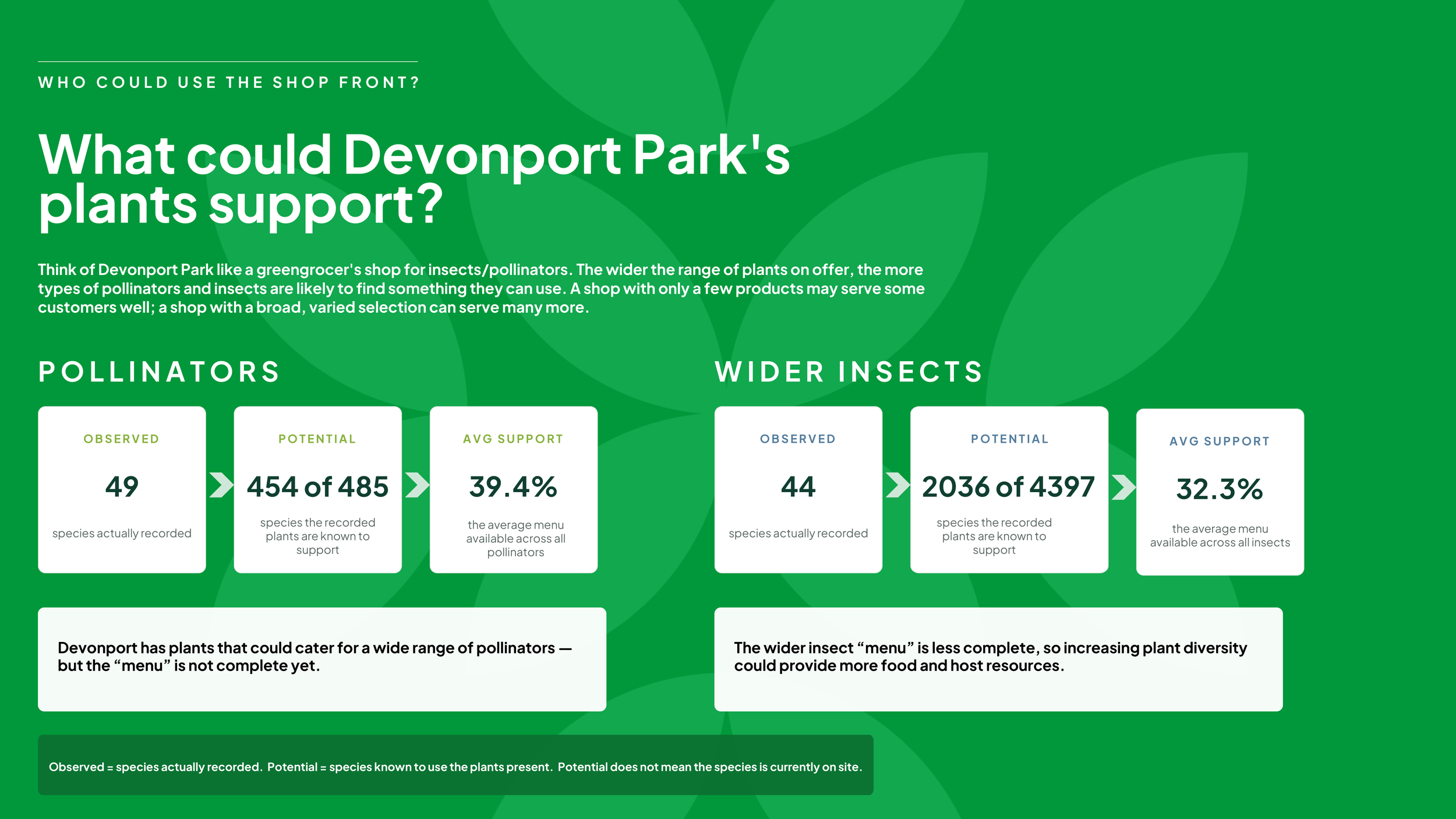Select the wider insects Potential card 2036 of 4397
This screenshot has height=819, width=1456.
(x=1009, y=490)
